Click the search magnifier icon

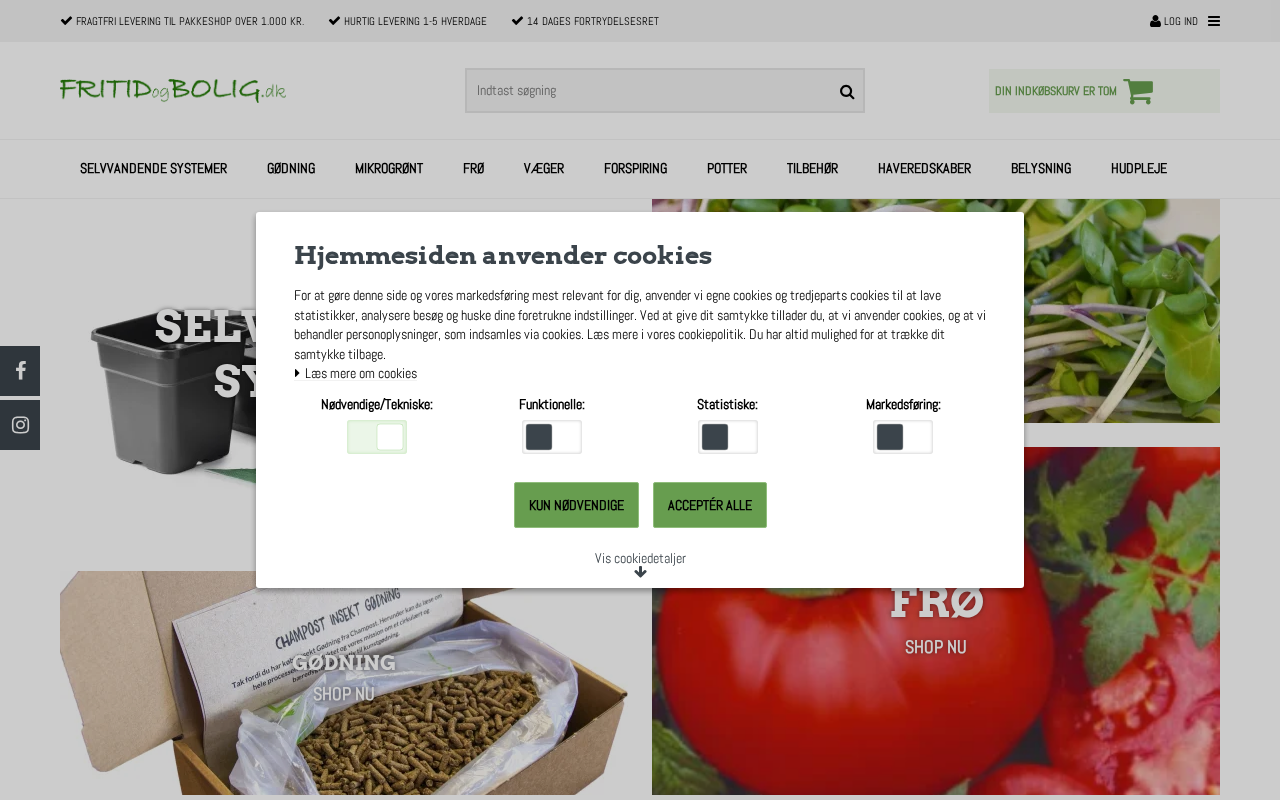847,92
